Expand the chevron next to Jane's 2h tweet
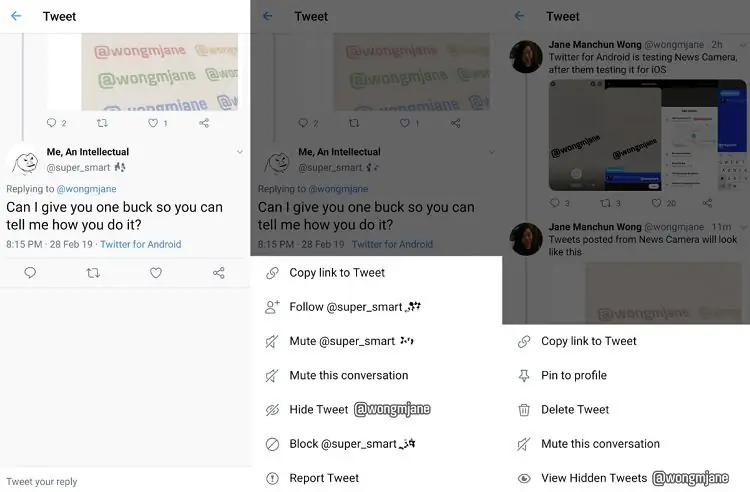This screenshot has width=750, height=492. (x=743, y=45)
